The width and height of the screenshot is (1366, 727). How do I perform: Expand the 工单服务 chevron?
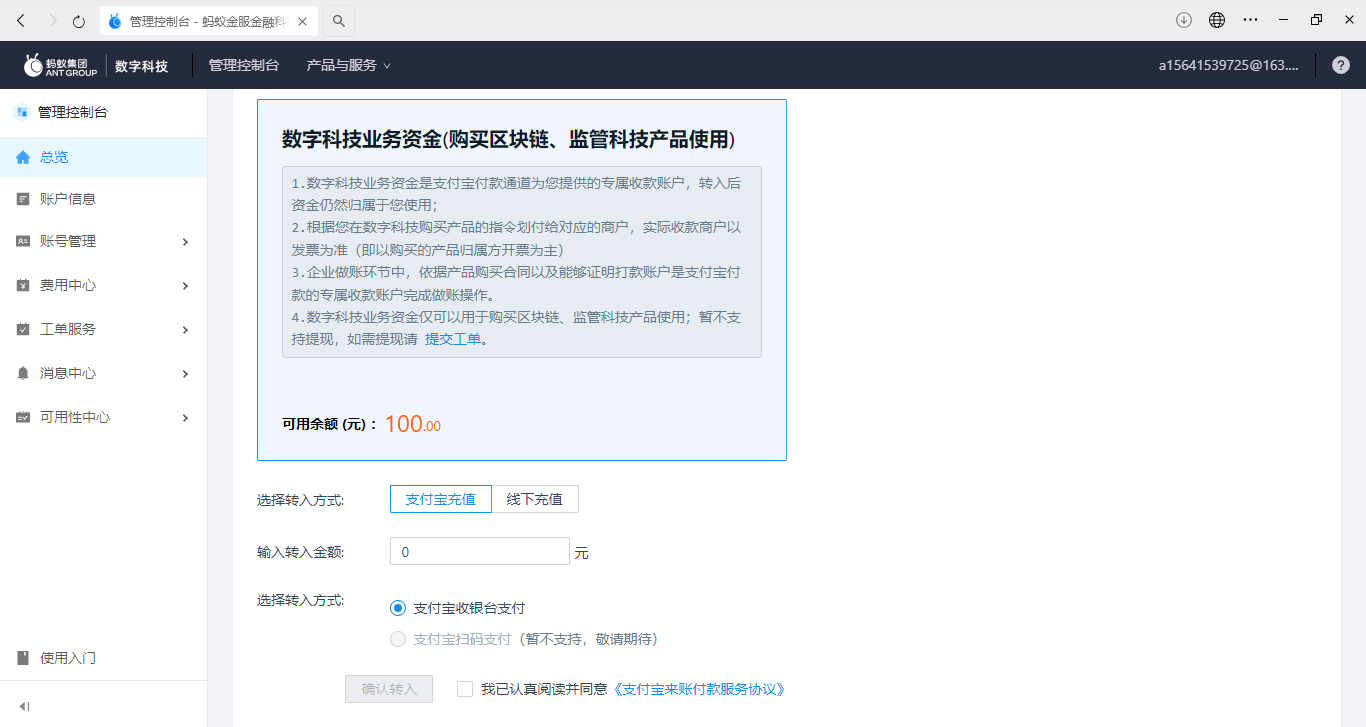tap(185, 329)
